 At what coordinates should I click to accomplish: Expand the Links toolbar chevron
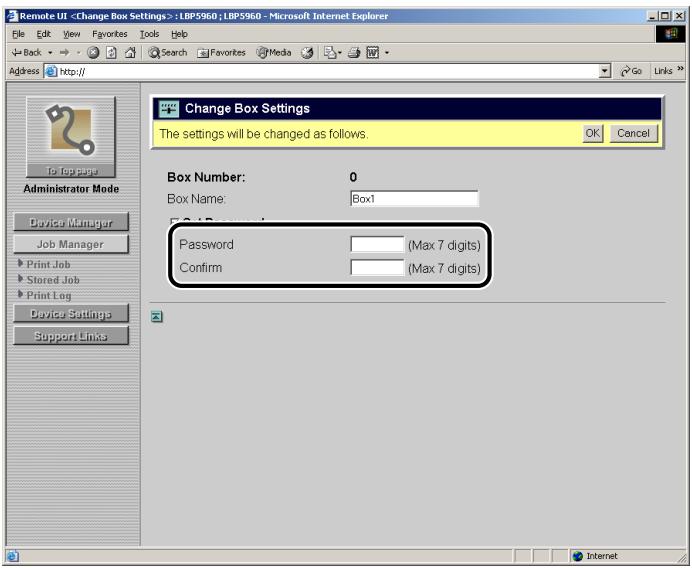tap(680, 68)
